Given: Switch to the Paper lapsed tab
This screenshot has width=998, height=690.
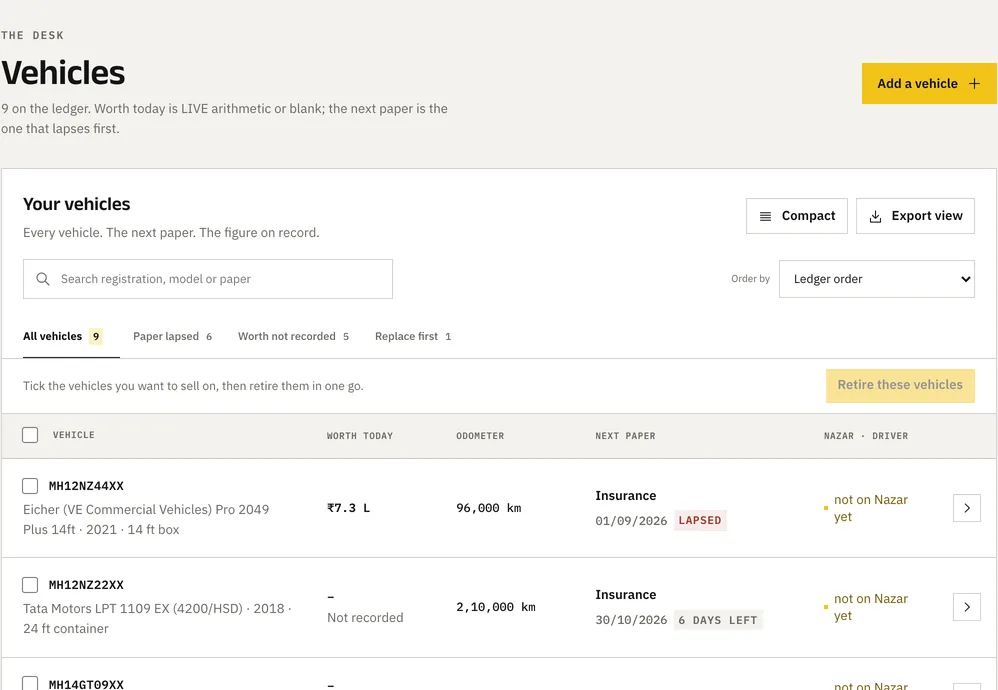Looking at the screenshot, I should 172,336.
